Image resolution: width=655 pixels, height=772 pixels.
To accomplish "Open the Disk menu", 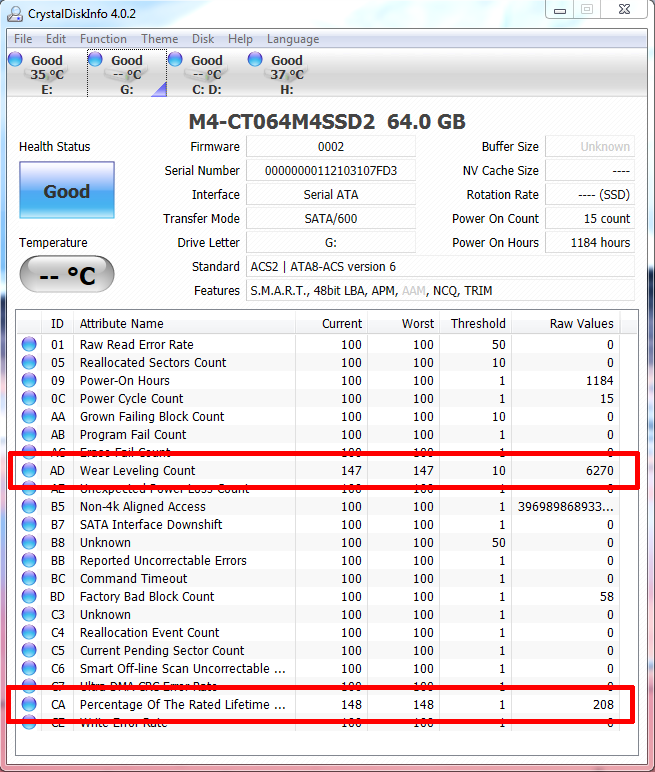I will (x=203, y=39).
